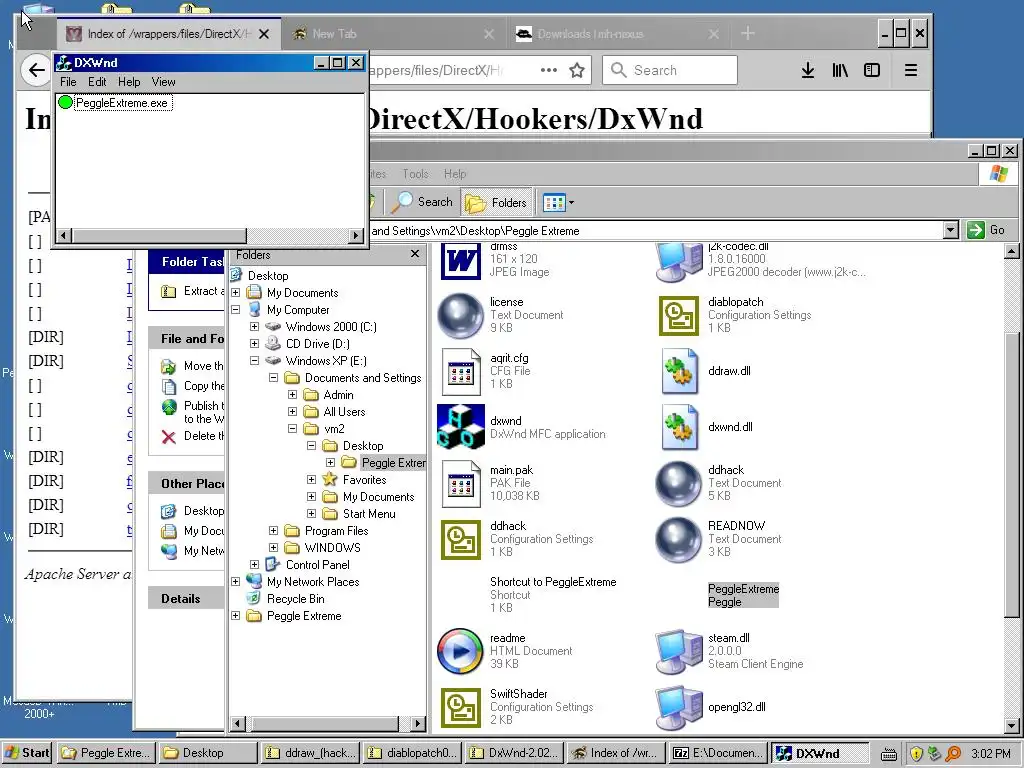Screen dimensions: 1024x768
Task: Open the Edit menu in DXWnd
Action: pos(97,82)
